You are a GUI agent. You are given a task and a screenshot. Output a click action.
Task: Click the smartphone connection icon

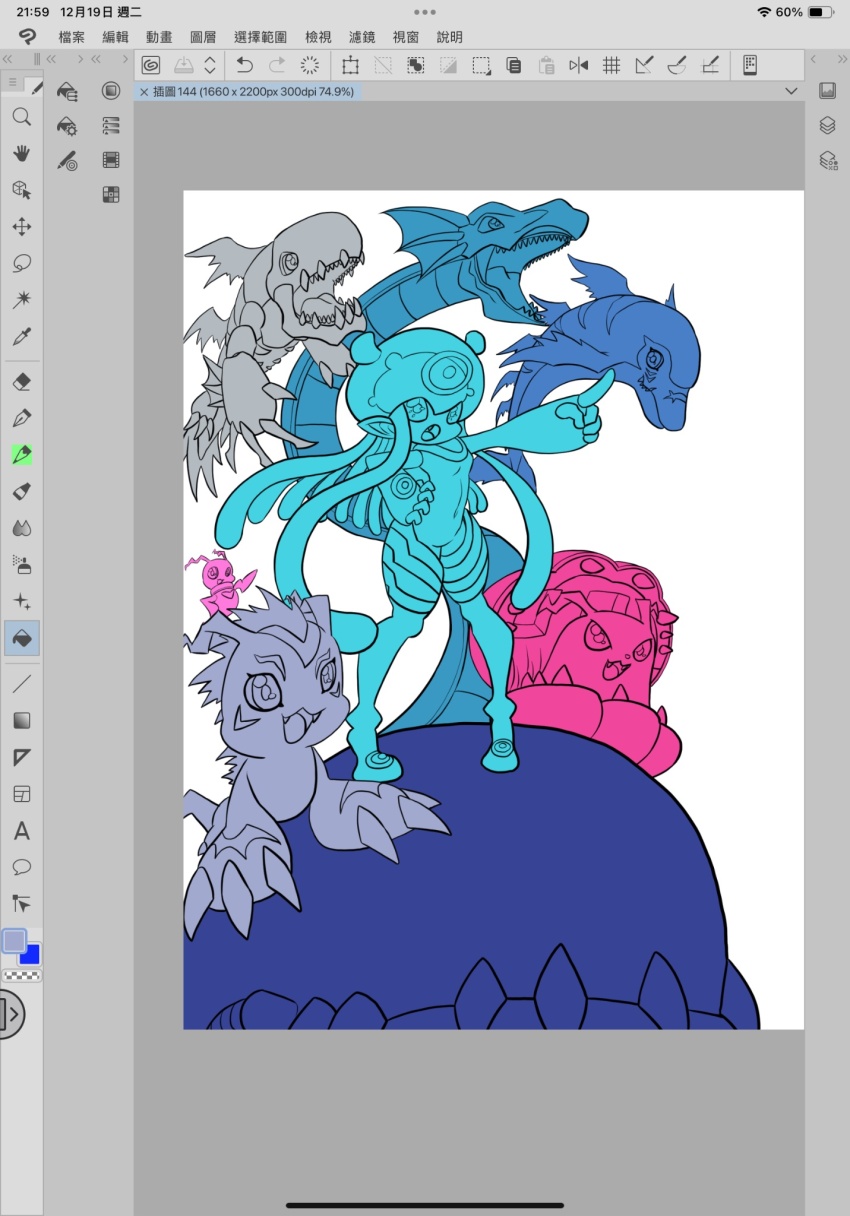click(750, 66)
